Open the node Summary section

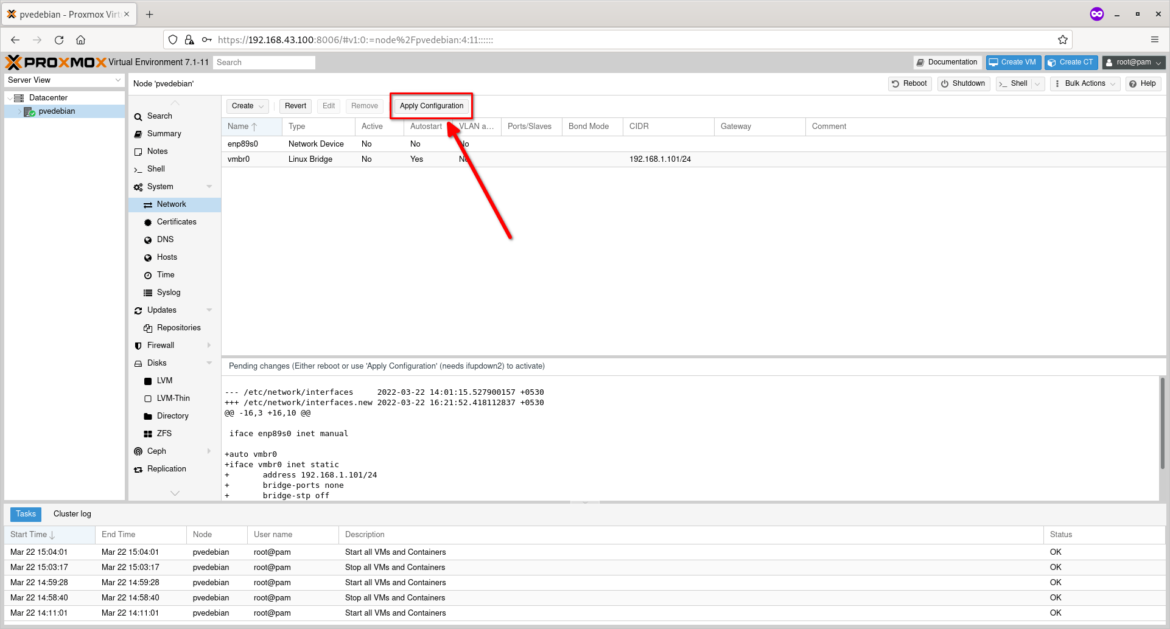163,134
